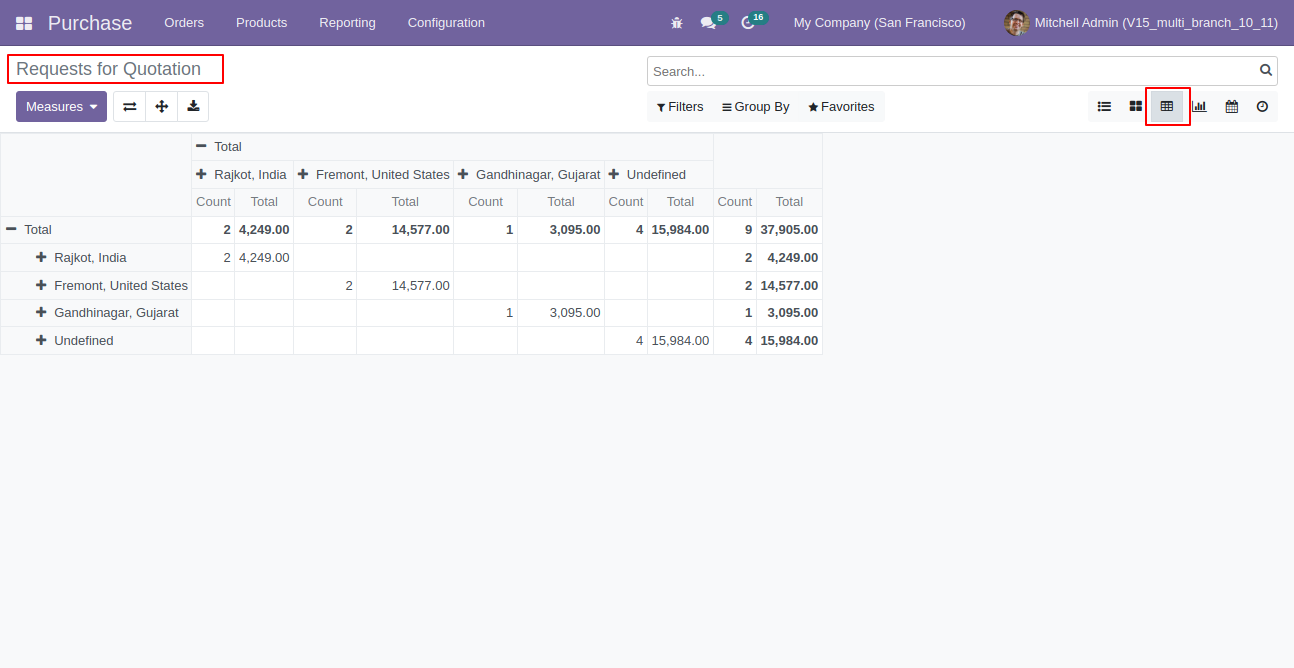Switch to list view
Image resolution: width=1294 pixels, height=668 pixels.
pyautogui.click(x=1104, y=107)
